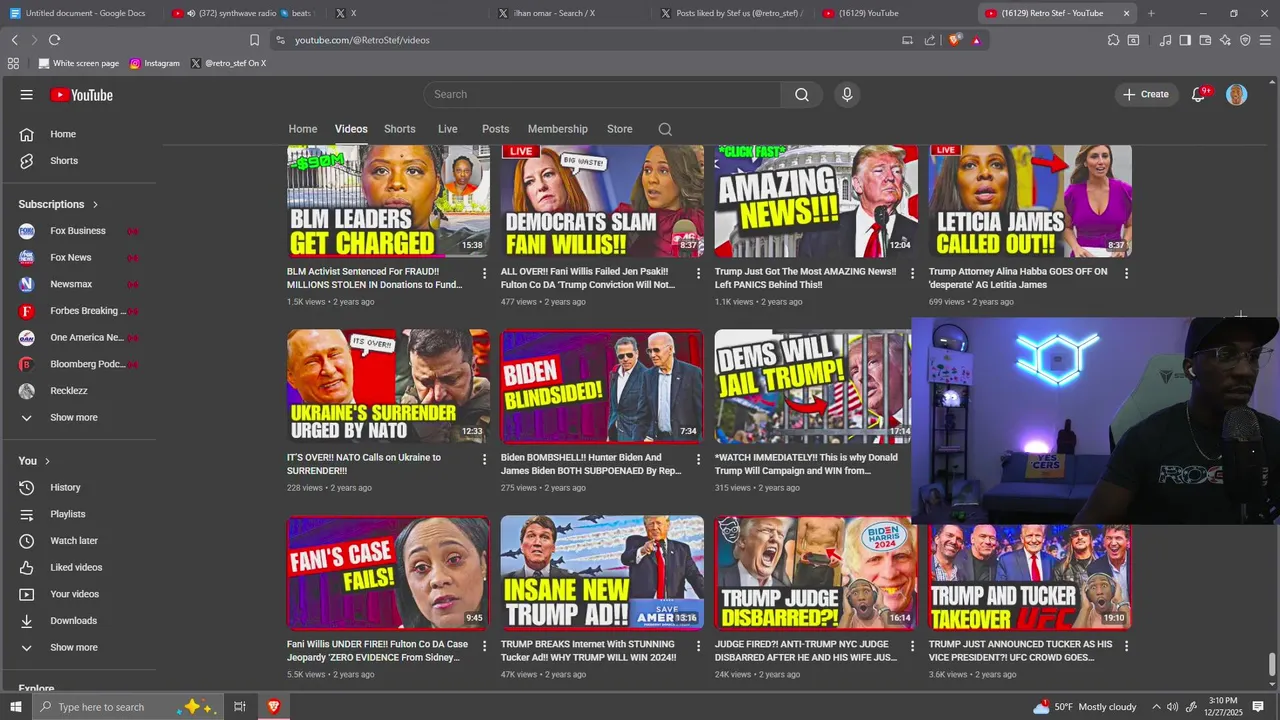This screenshot has height=720, width=1280.
Task: Open the BIDEN BLINDSIDED thumbnail
Action: coord(602,386)
